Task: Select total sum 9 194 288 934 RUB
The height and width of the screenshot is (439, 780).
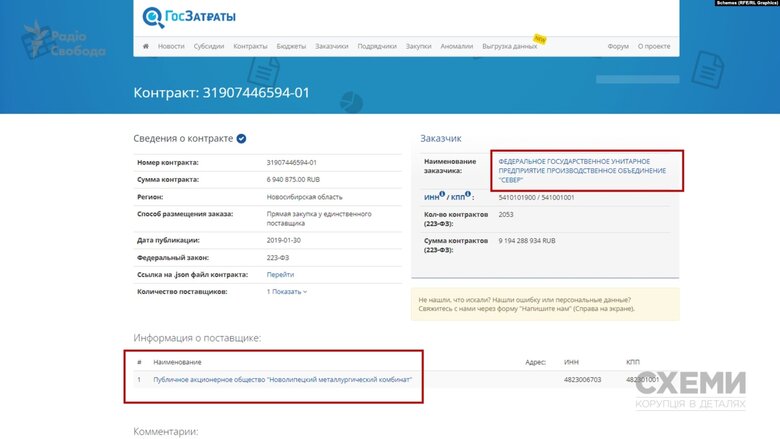Action: pos(527,241)
